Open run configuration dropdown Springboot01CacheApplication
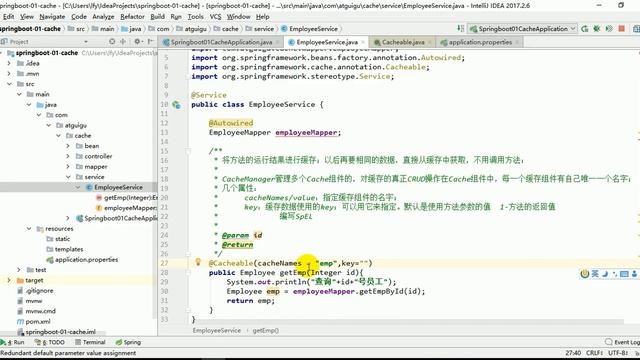 [x=522, y=29]
